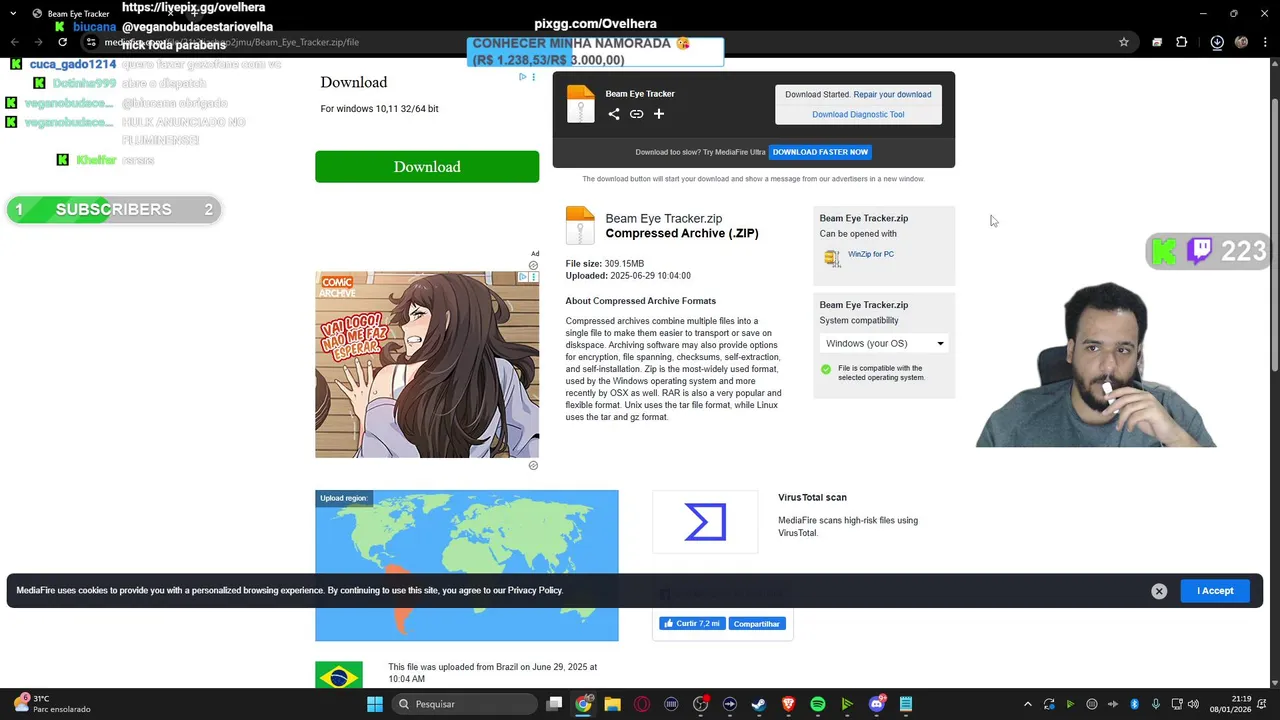The width and height of the screenshot is (1280, 720).
Task: Click the VirusTotal logo icon
Action: click(x=705, y=522)
